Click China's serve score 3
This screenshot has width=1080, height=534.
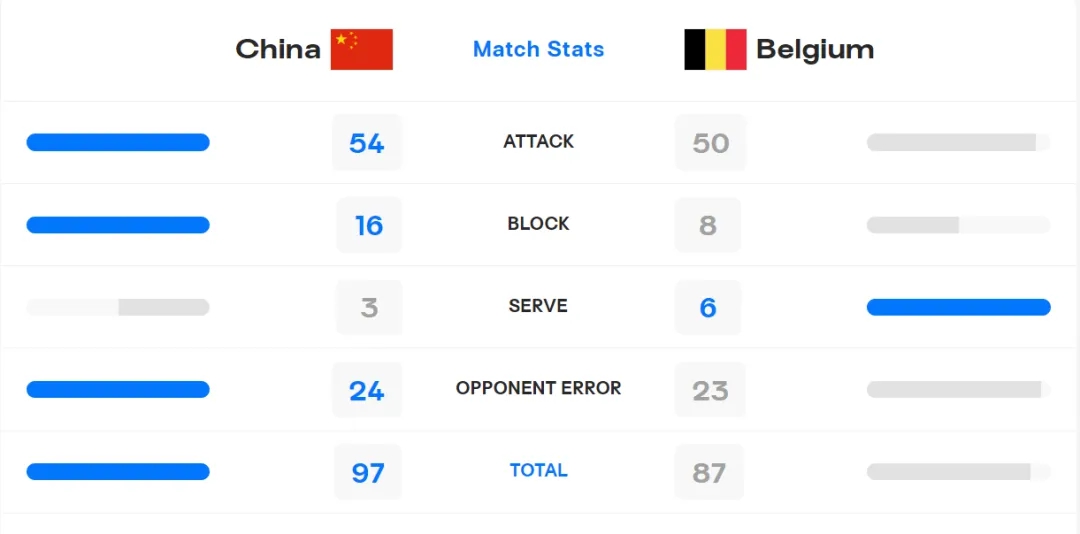click(x=369, y=307)
